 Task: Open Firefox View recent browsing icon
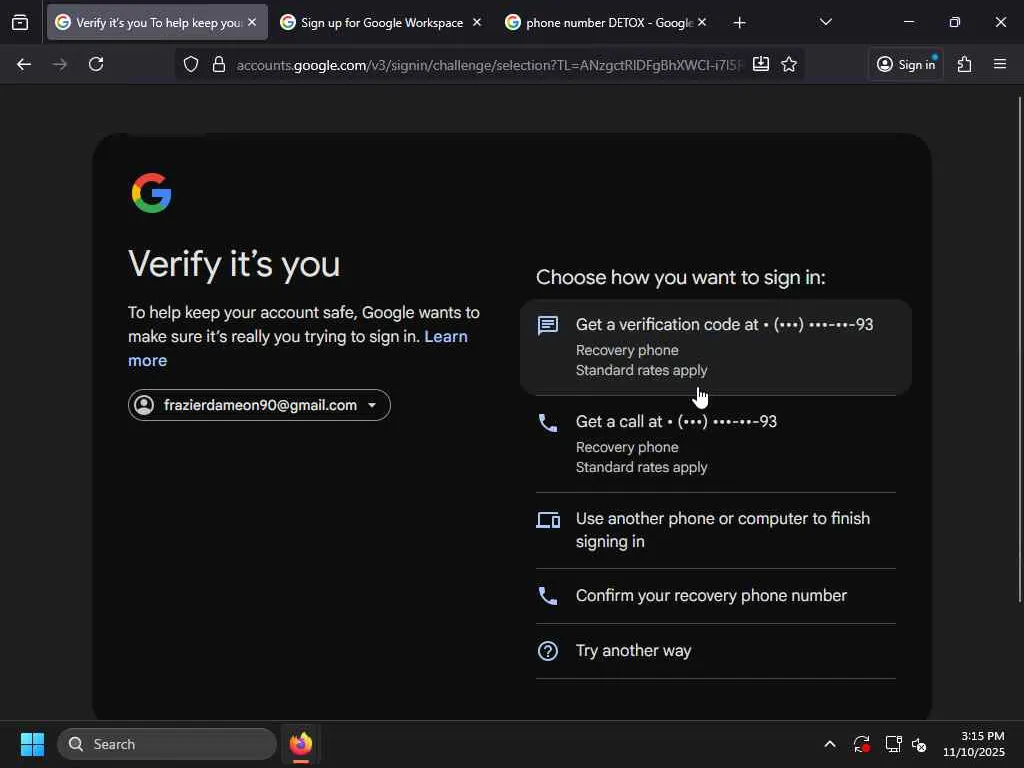point(20,23)
